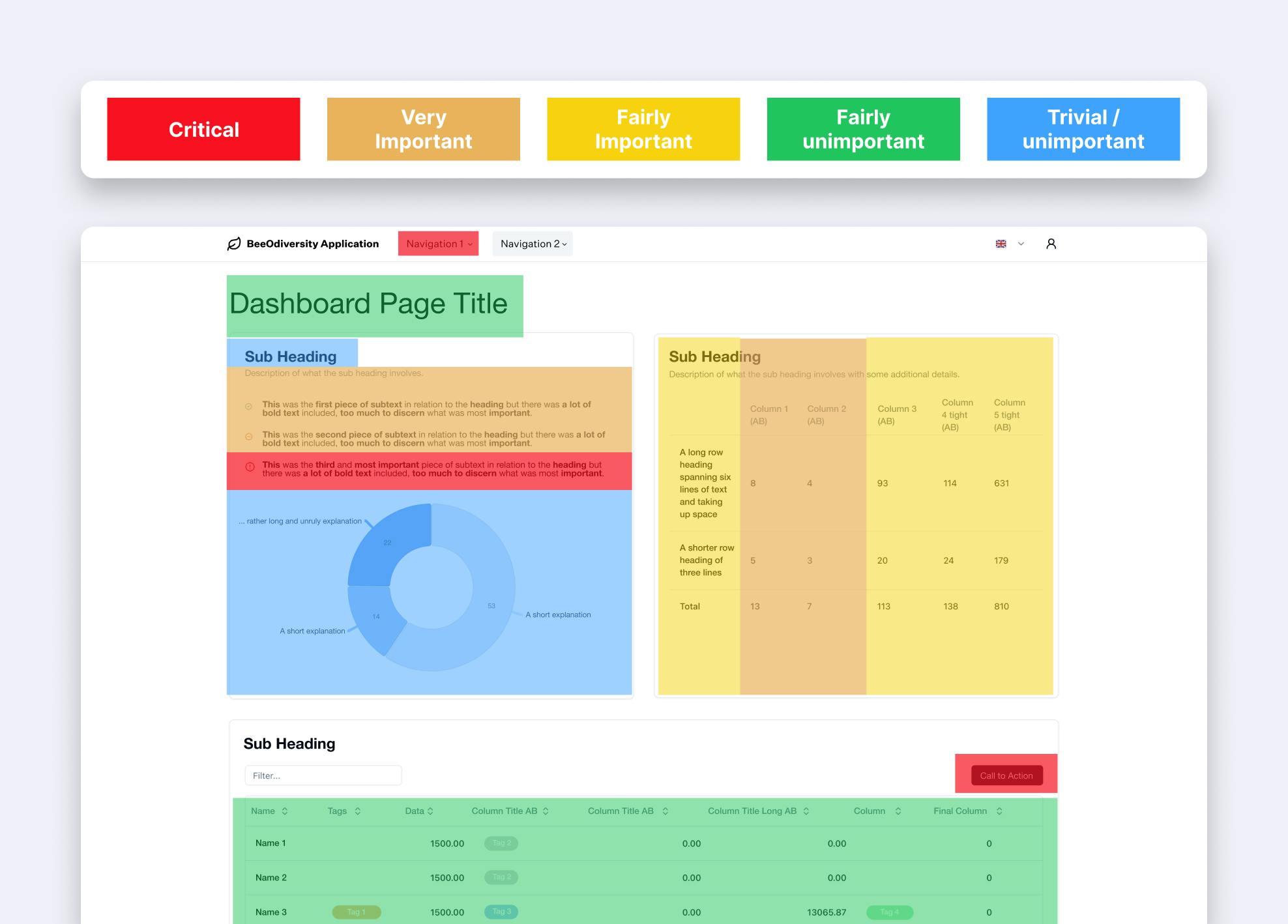Click the UK flag language icon

tap(1001, 244)
